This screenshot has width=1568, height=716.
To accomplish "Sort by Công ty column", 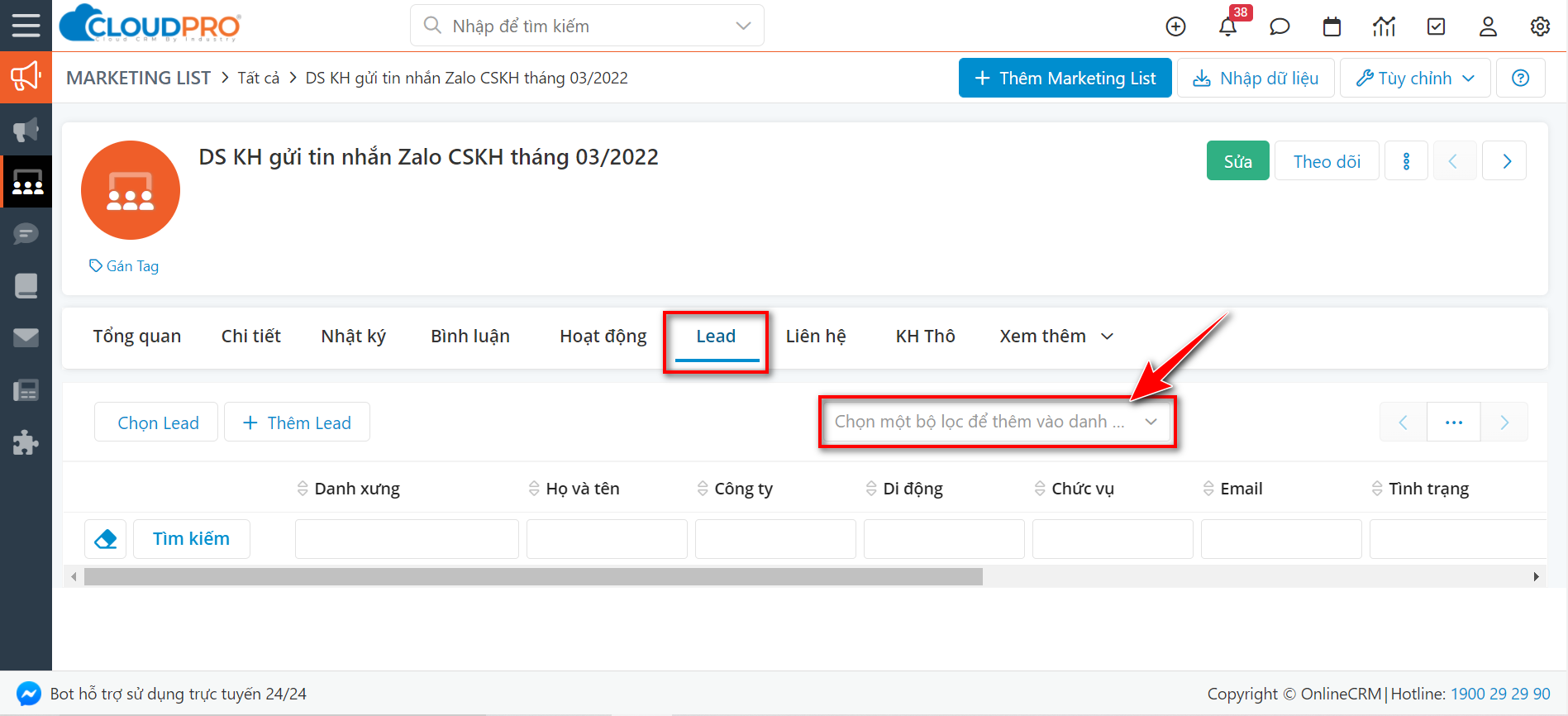I will pyautogui.click(x=735, y=489).
